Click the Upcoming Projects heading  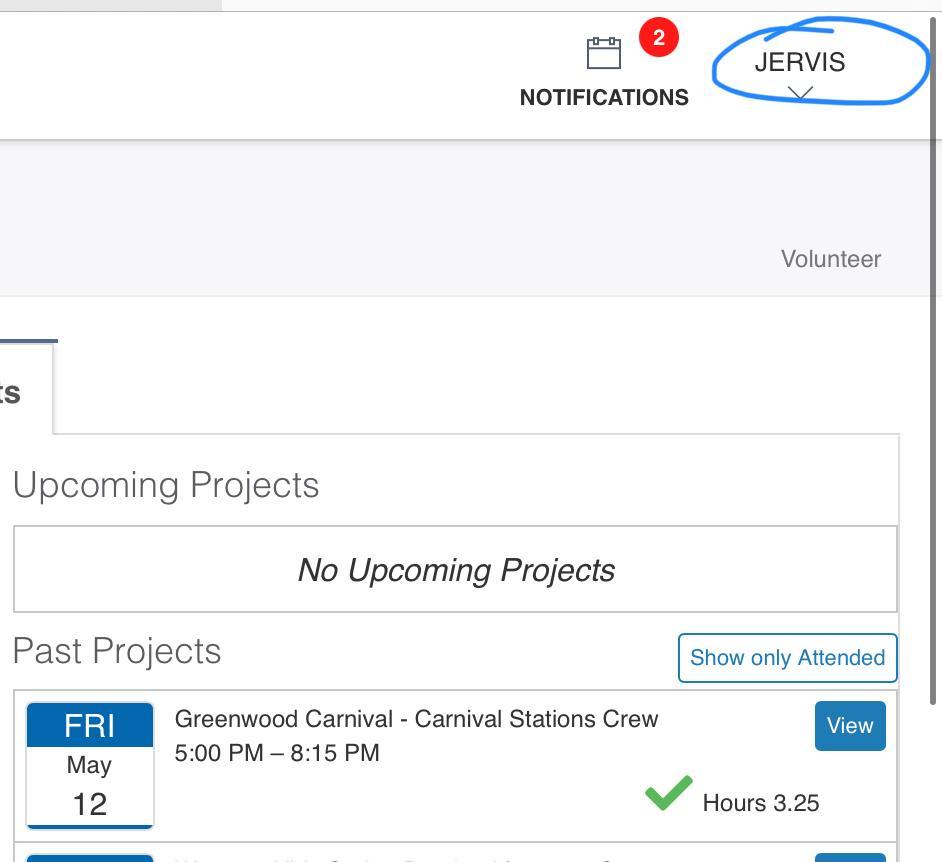tap(166, 485)
